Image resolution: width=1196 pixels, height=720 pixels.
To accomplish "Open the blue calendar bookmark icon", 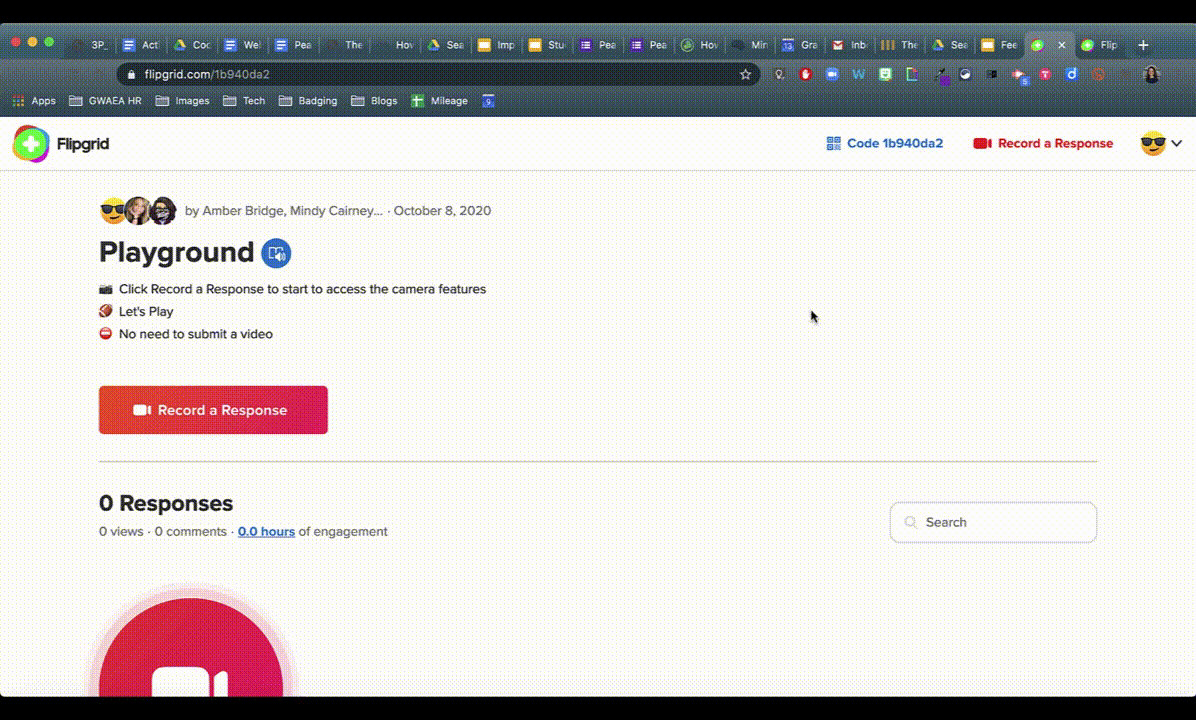I will click(488, 101).
